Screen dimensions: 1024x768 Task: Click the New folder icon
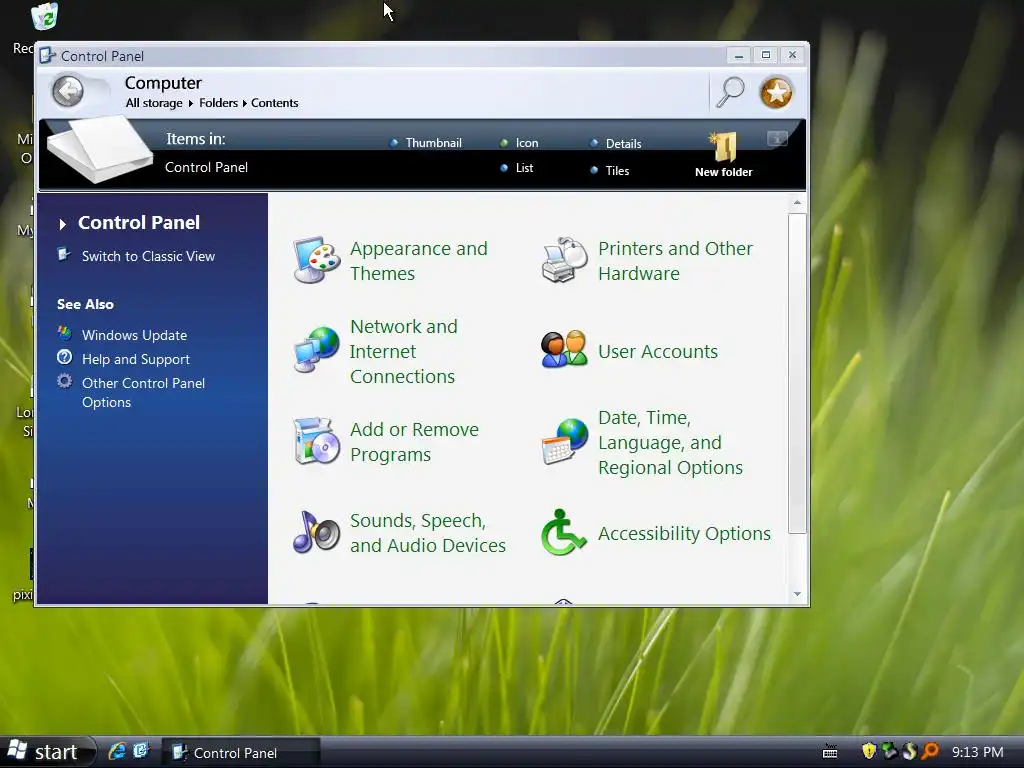[x=724, y=146]
